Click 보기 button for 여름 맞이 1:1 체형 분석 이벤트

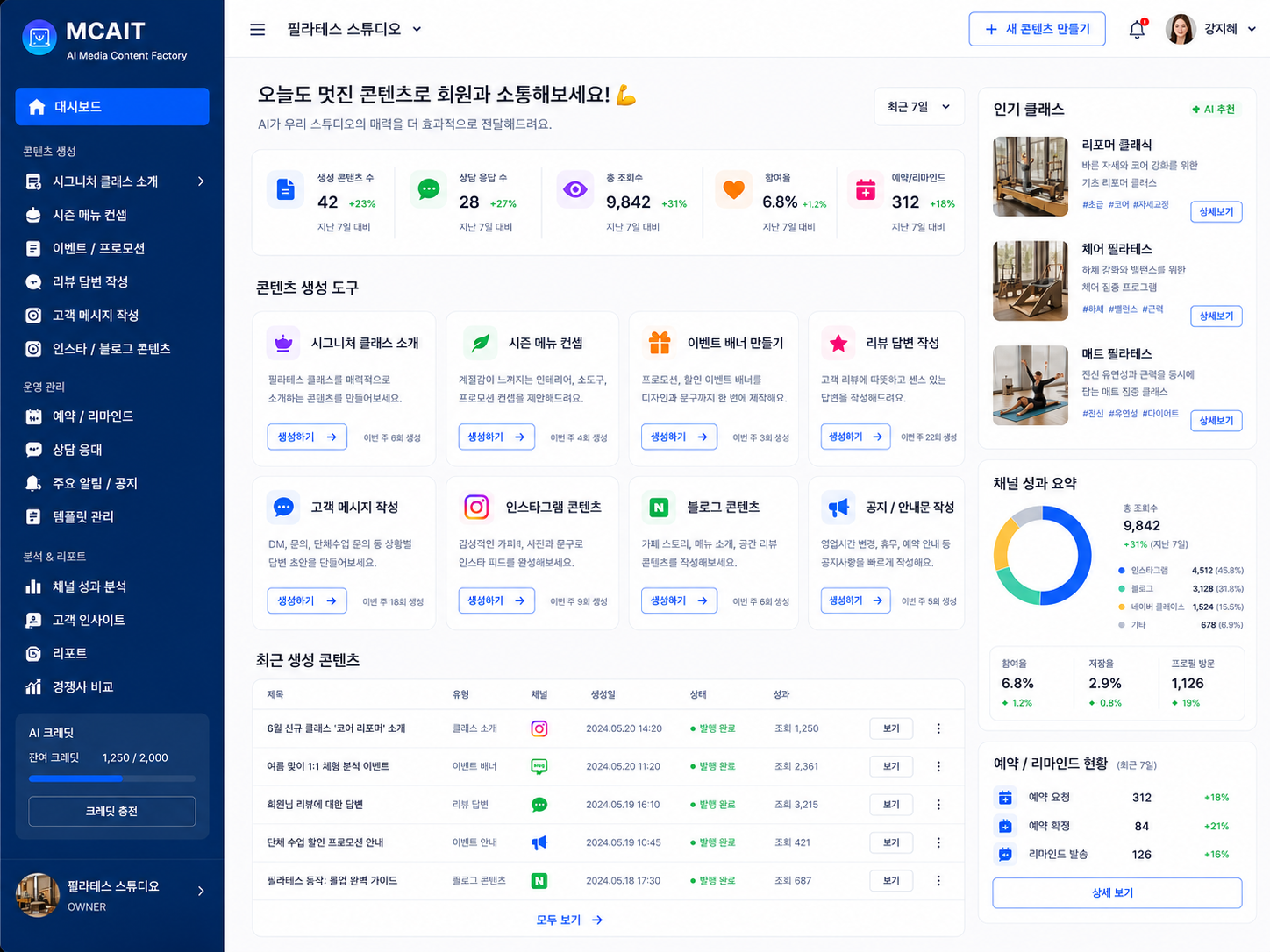(x=891, y=766)
